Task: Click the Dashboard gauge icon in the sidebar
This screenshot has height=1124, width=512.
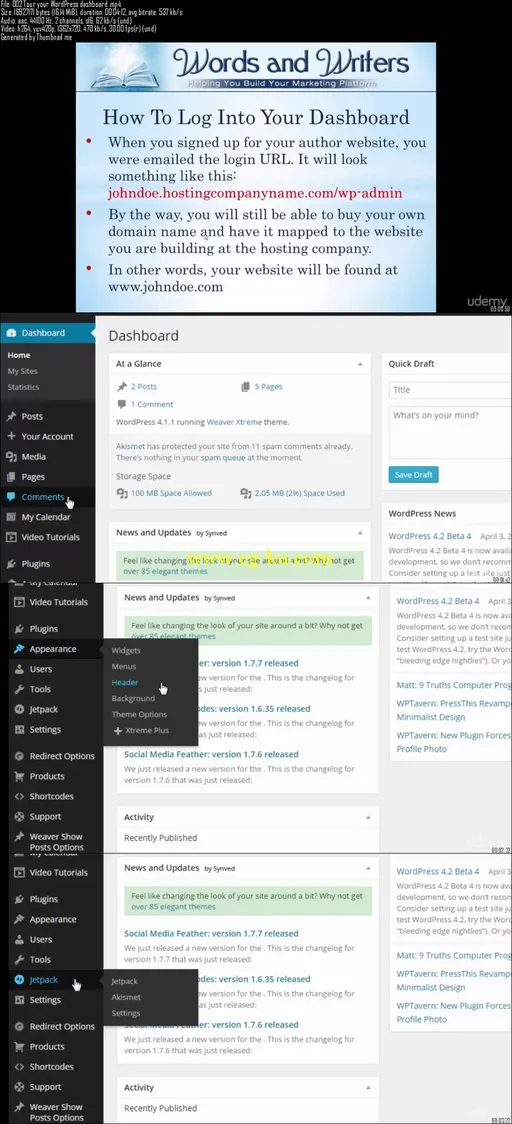Action: tap(11, 333)
